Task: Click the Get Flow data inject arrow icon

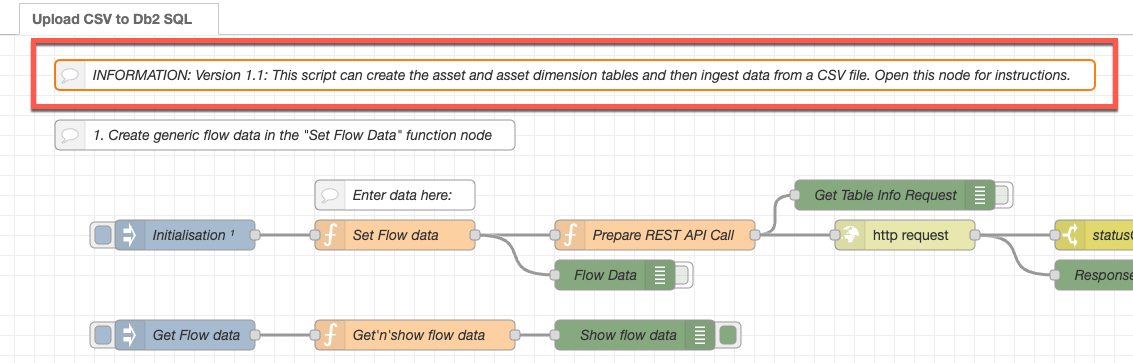Action: coord(130,335)
